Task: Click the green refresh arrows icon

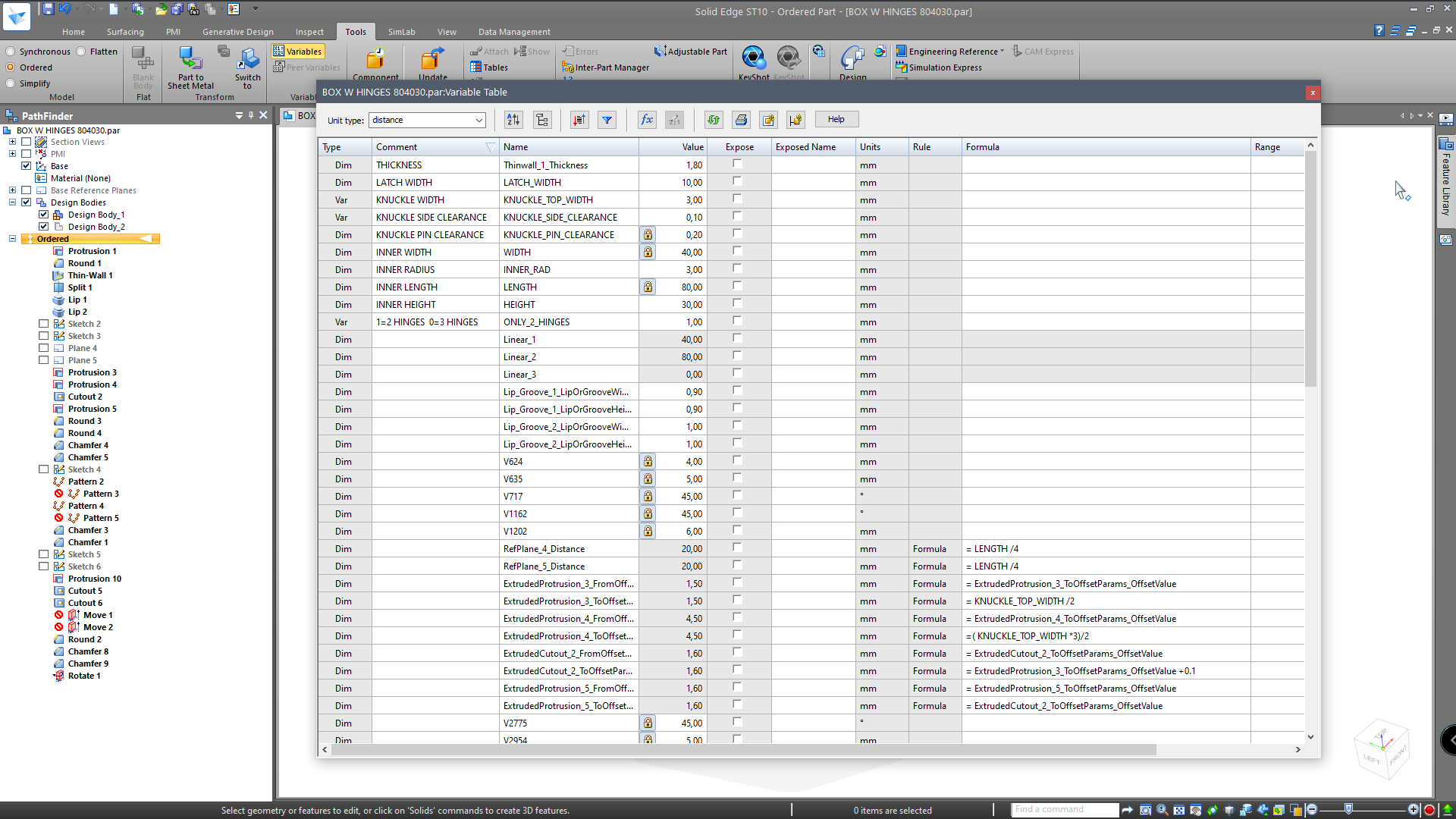Action: click(713, 120)
